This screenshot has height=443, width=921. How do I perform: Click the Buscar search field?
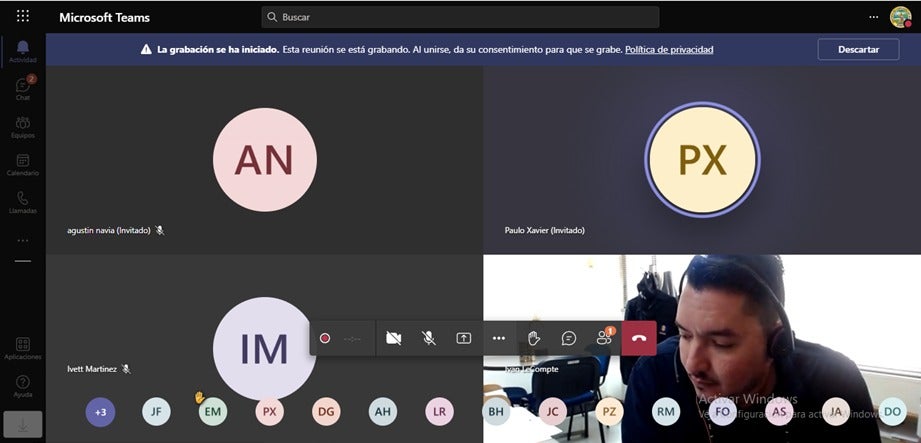coord(460,17)
